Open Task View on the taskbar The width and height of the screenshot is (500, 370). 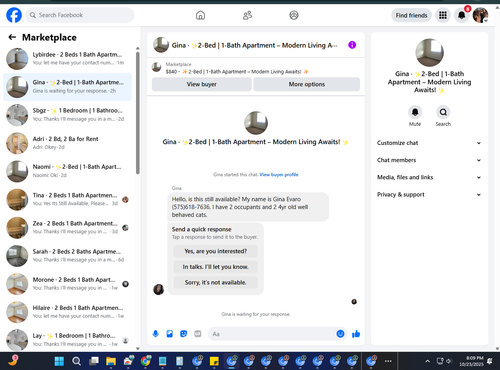coord(94,361)
